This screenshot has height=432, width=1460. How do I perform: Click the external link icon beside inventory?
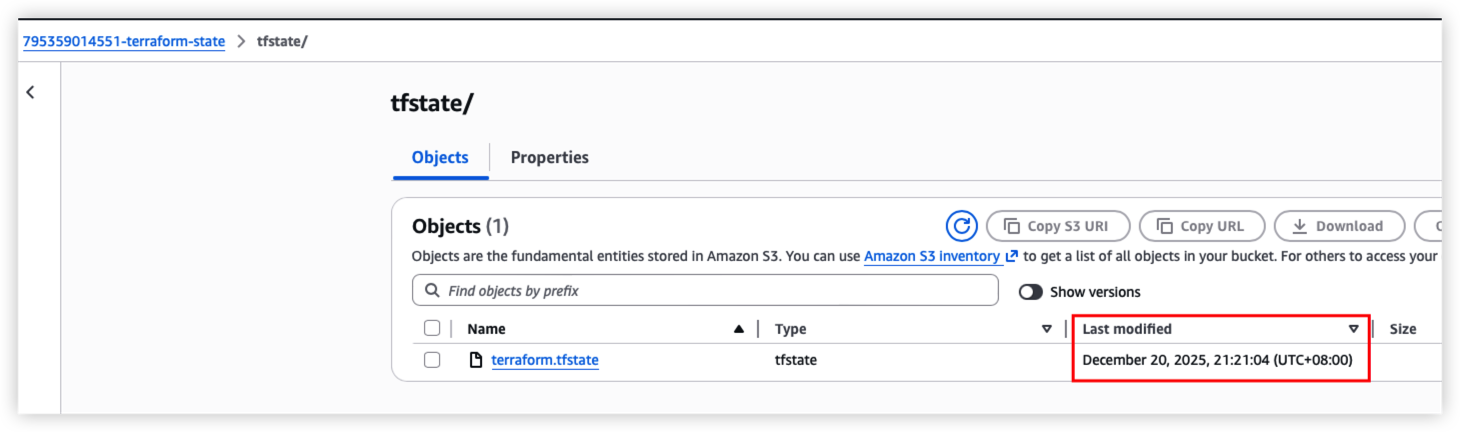pyautogui.click(x=1012, y=257)
